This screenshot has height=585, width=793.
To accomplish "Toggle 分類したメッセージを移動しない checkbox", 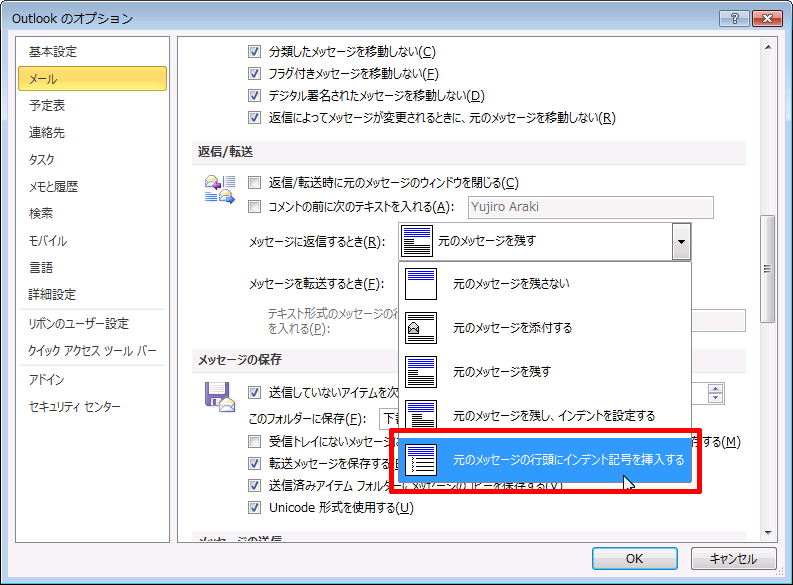I will pyautogui.click(x=254, y=52).
